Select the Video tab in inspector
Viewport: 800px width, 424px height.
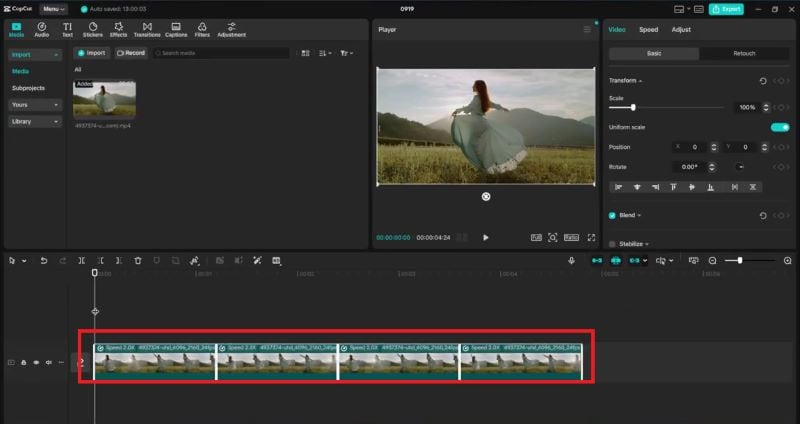pos(617,30)
